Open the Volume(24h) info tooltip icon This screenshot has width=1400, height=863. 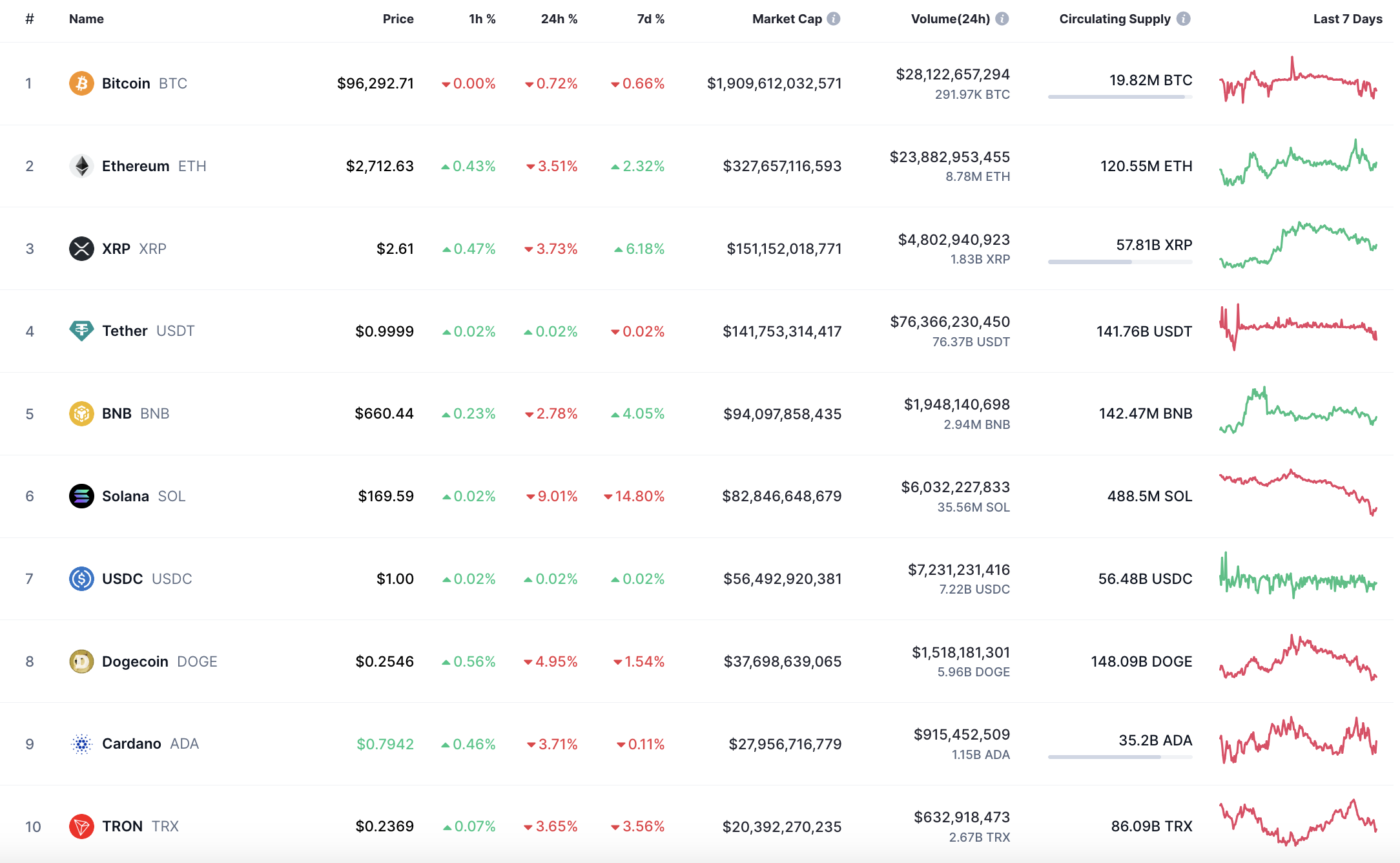[1002, 19]
